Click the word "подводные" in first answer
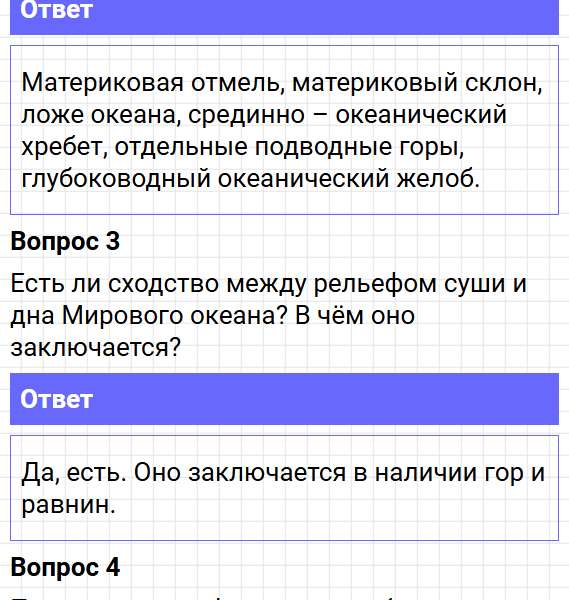The height and width of the screenshot is (600, 569). coord(323,147)
